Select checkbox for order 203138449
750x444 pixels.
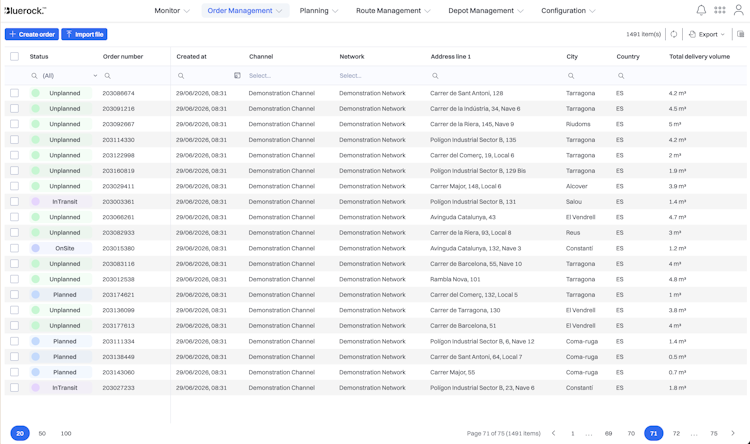point(14,356)
